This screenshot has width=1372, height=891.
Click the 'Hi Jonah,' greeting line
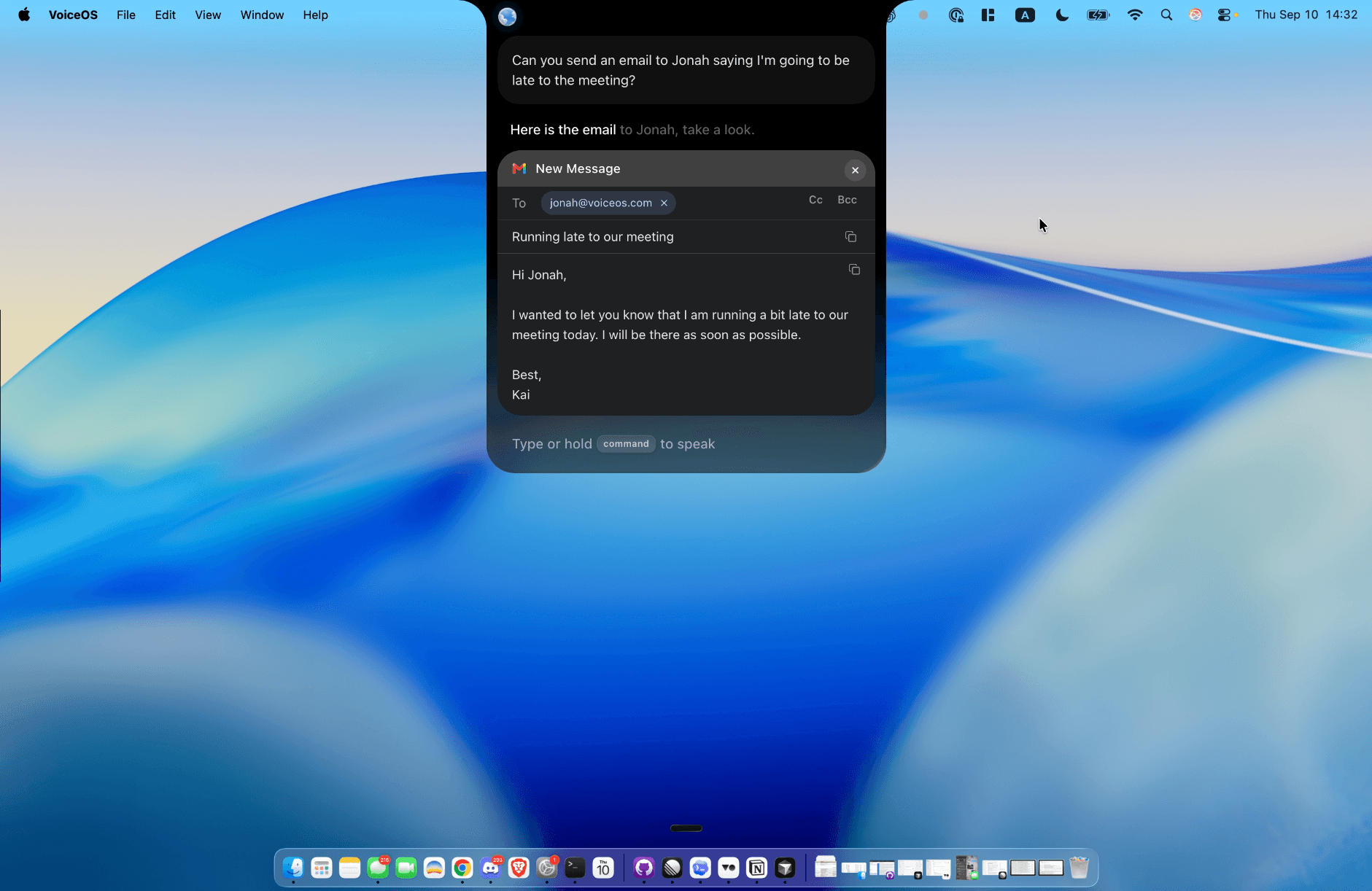coord(539,275)
